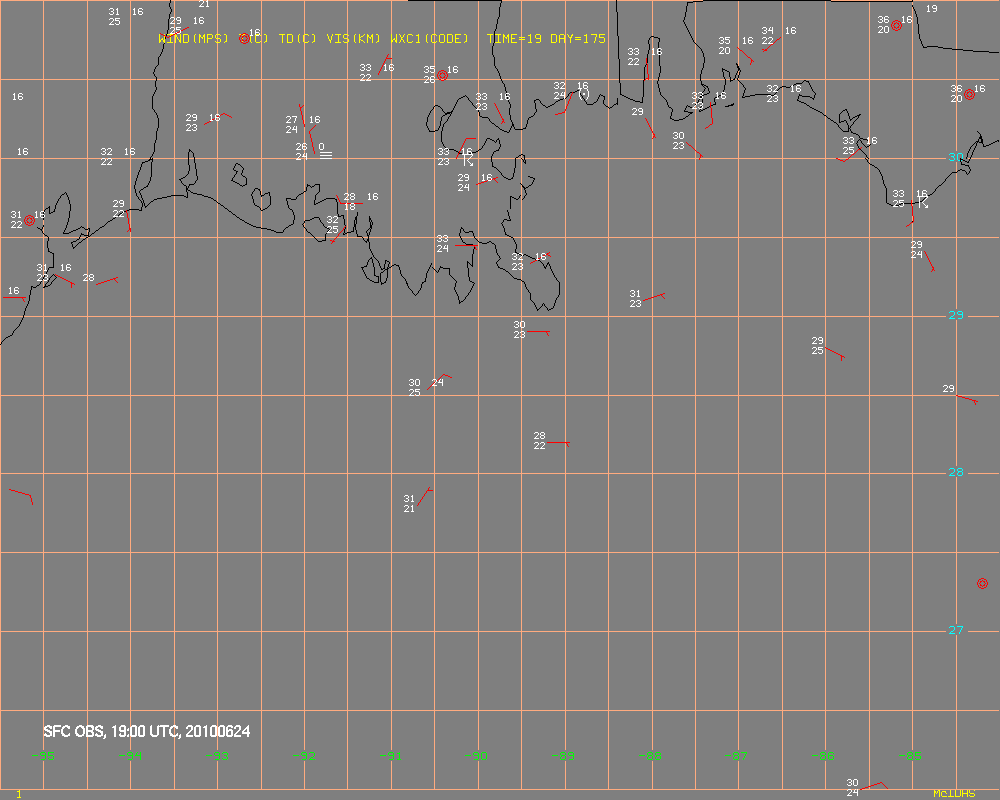This screenshot has height=800, width=1000.
Task: Click the -95 longitude label
Action: coord(43,756)
